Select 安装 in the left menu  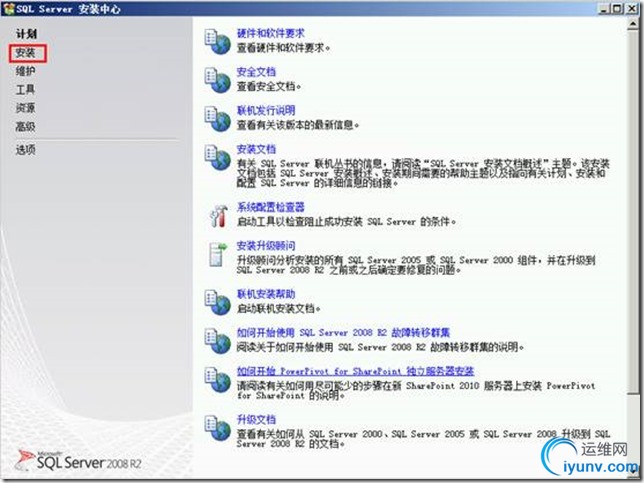click(x=25, y=53)
